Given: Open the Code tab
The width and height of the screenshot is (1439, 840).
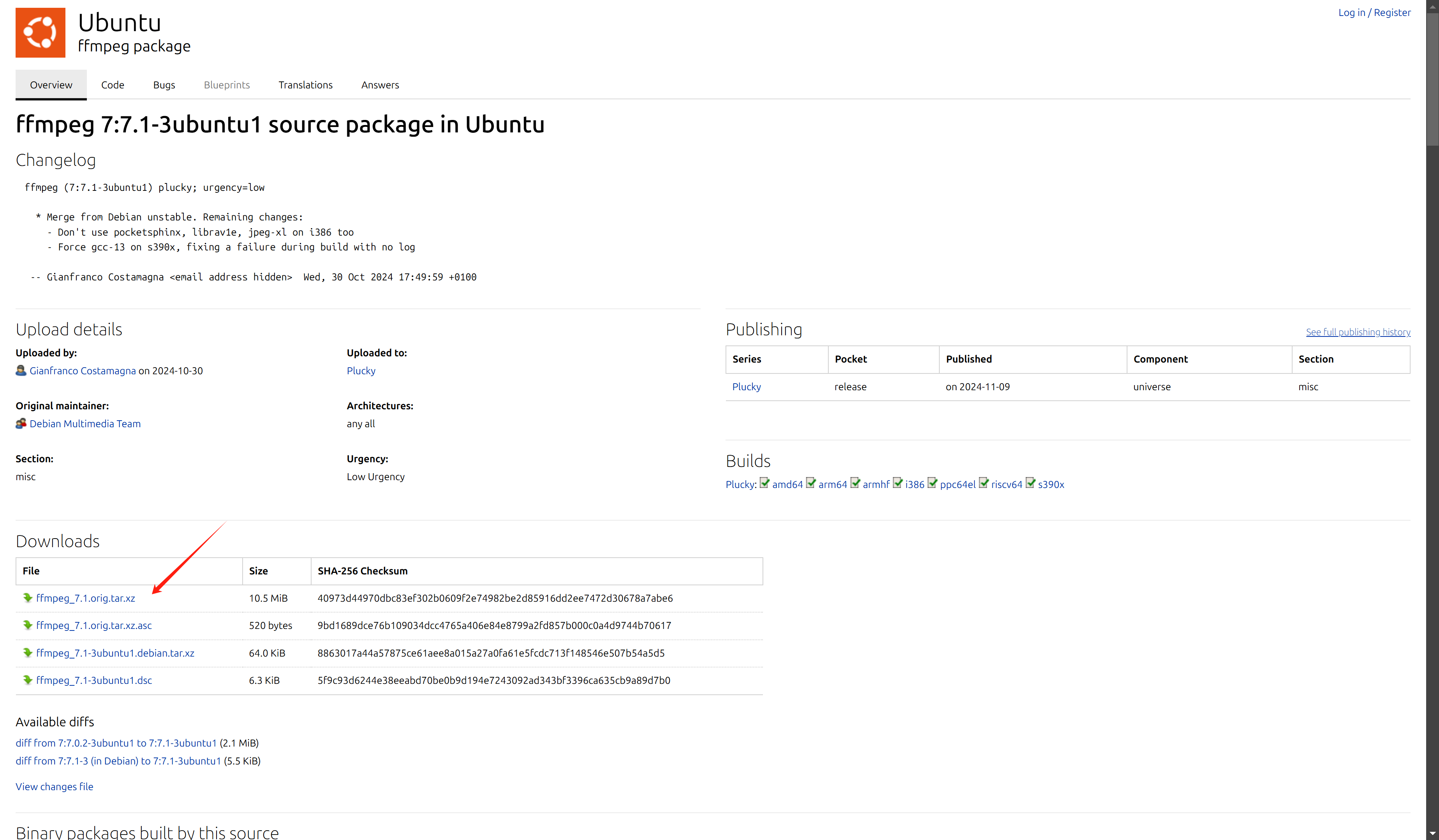Looking at the screenshot, I should coord(113,85).
